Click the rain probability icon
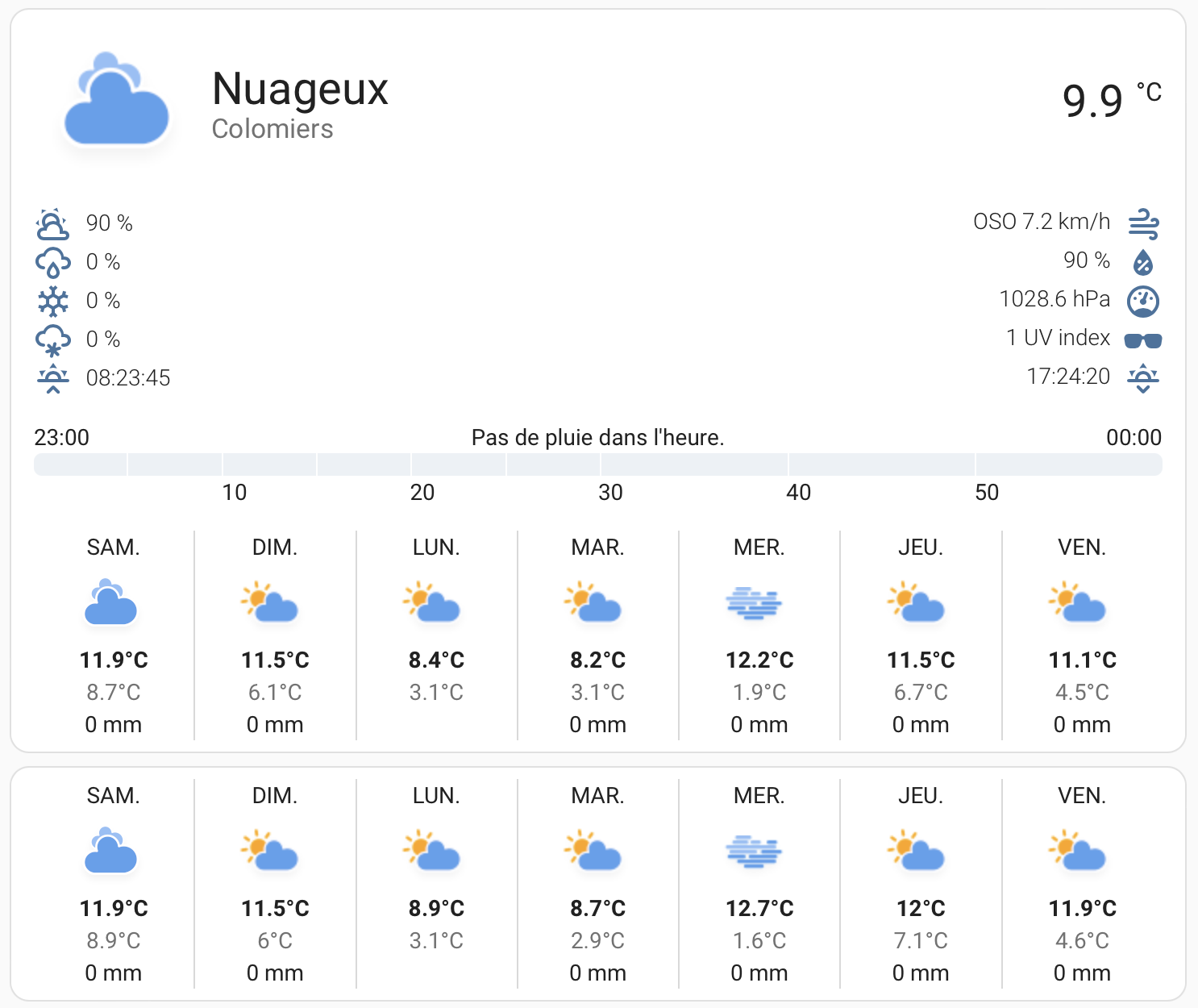The height and width of the screenshot is (1008, 1198). (x=52, y=262)
